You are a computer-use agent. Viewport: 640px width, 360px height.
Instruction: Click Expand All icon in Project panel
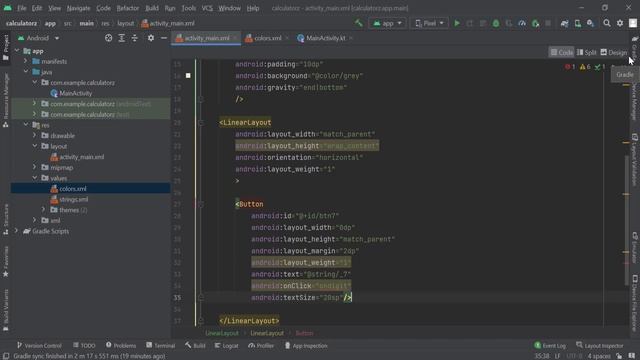(122, 38)
